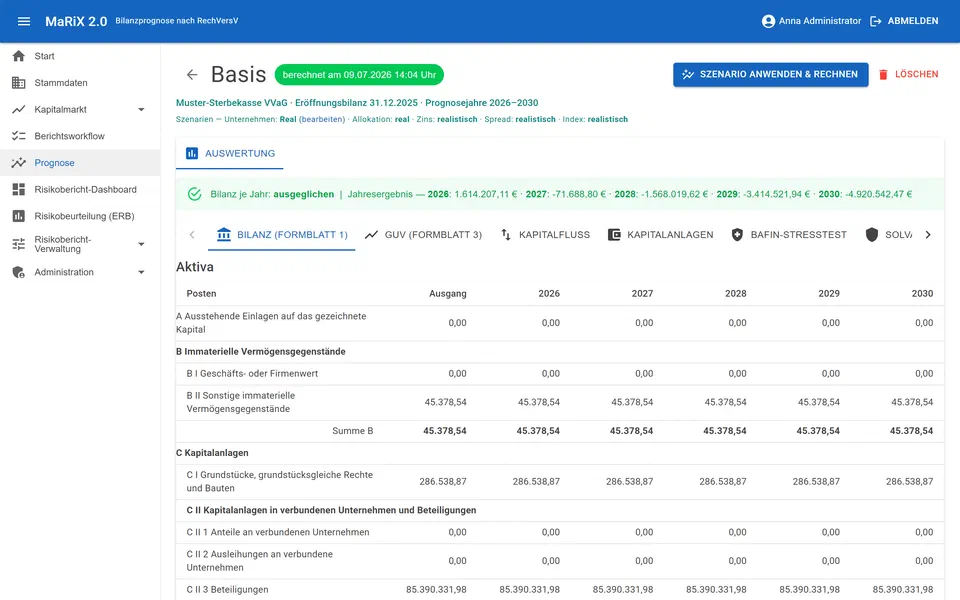Click the C Kapitalanlagen section heading
The image size is (960, 600).
212,453
